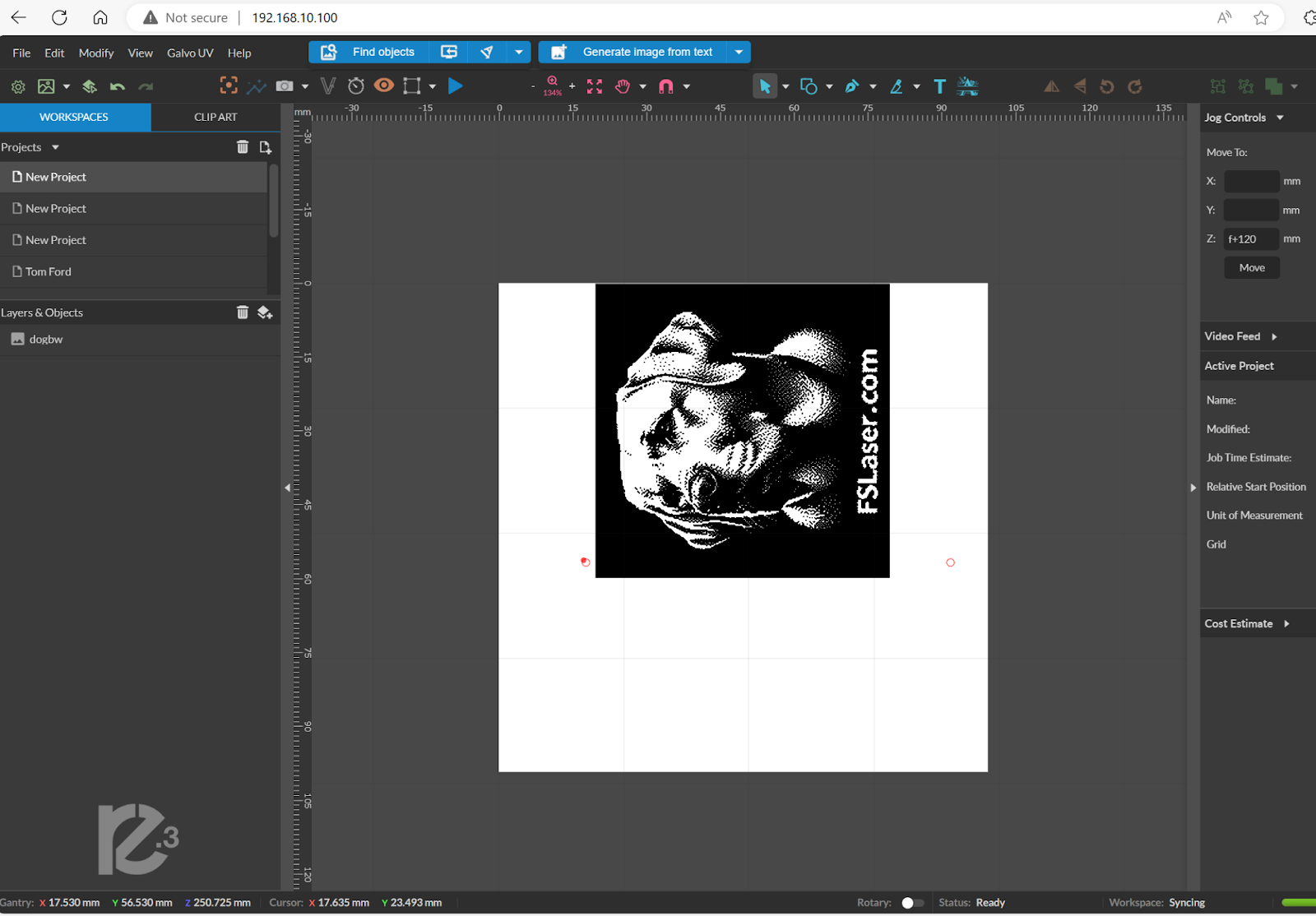Click the pink fit-to-screen zoom icon
The width and height of the screenshot is (1316, 916).
(595, 86)
